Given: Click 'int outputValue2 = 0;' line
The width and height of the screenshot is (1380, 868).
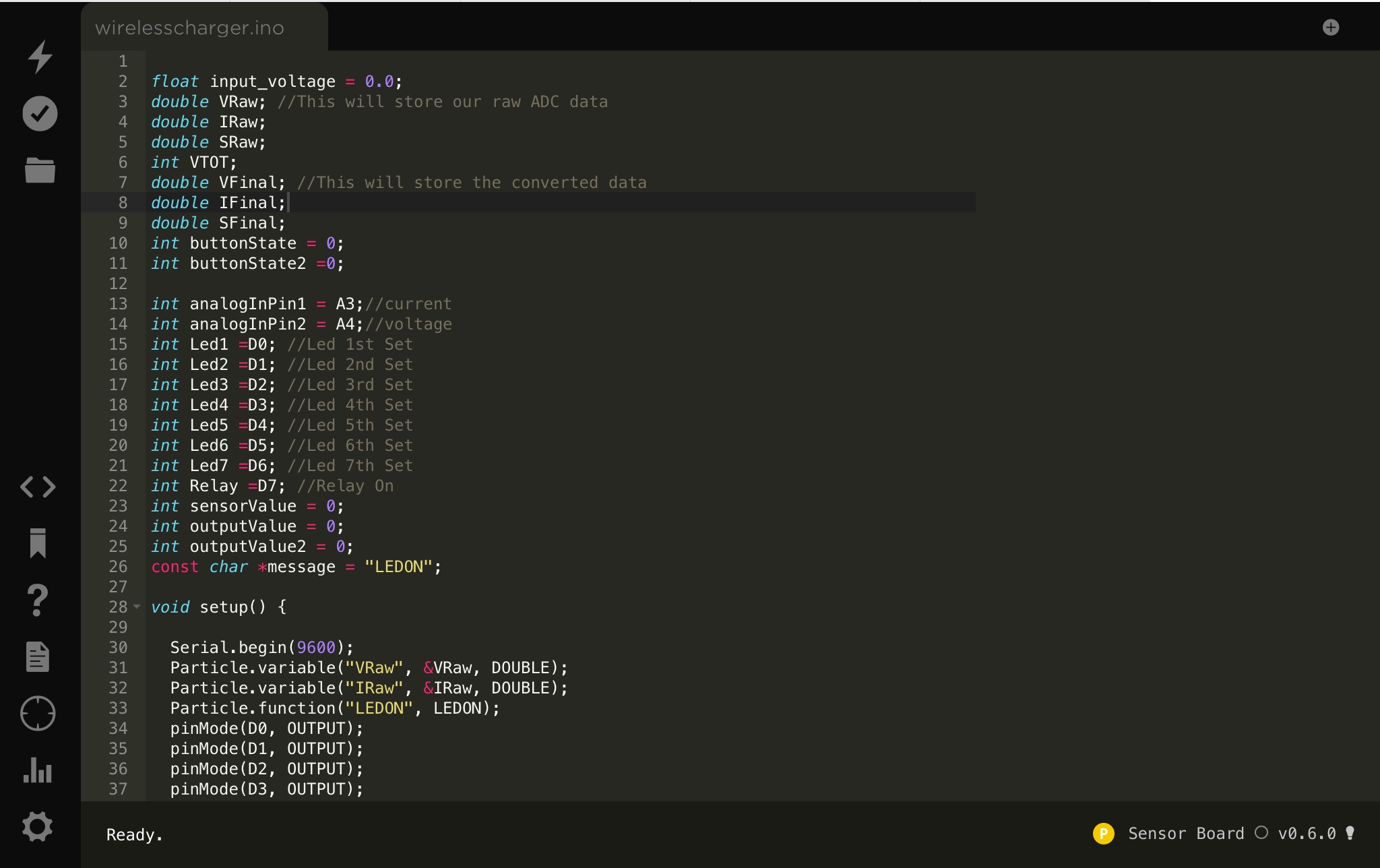Looking at the screenshot, I should coord(252,547).
